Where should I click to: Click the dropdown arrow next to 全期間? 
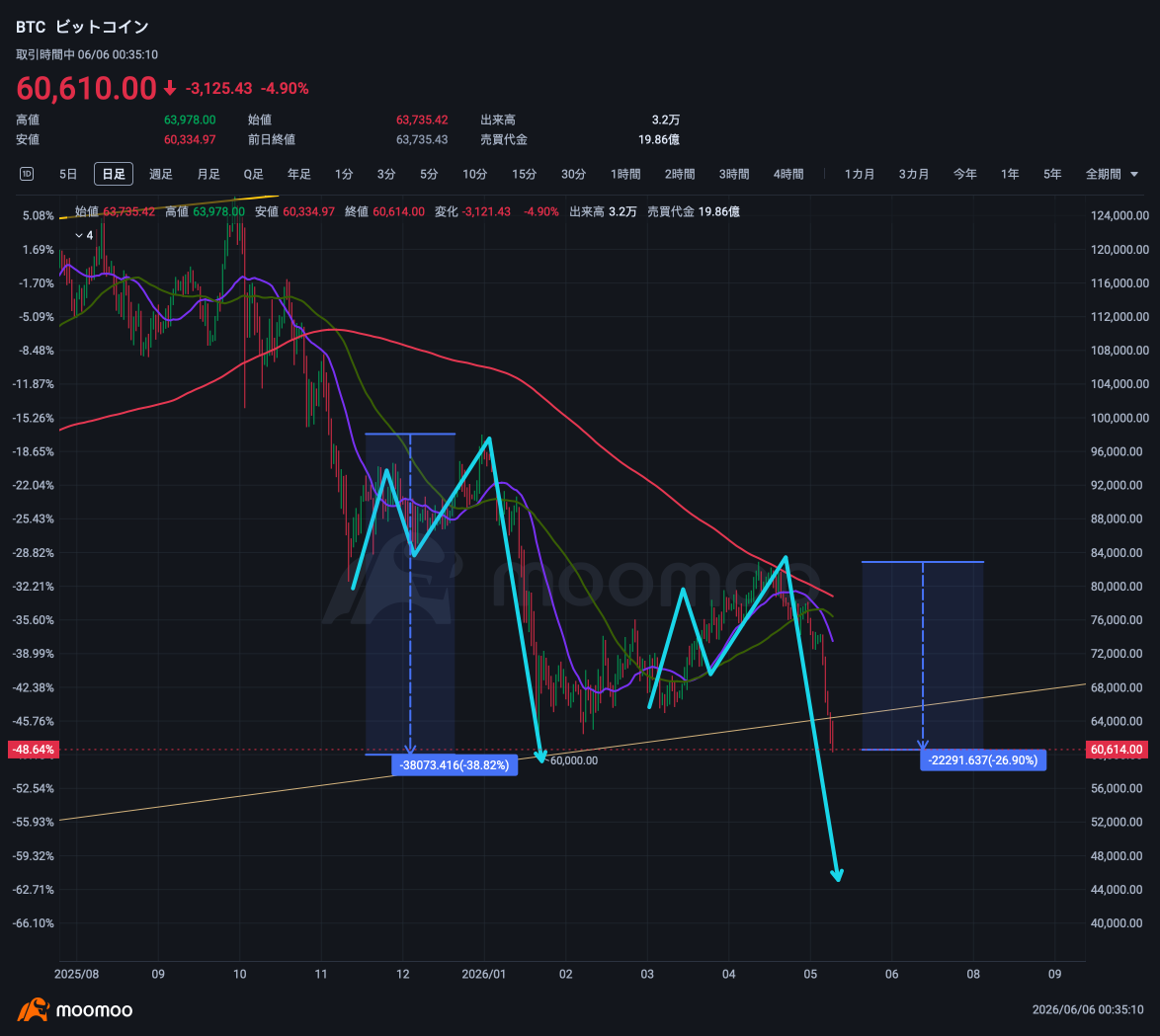click(x=1134, y=175)
